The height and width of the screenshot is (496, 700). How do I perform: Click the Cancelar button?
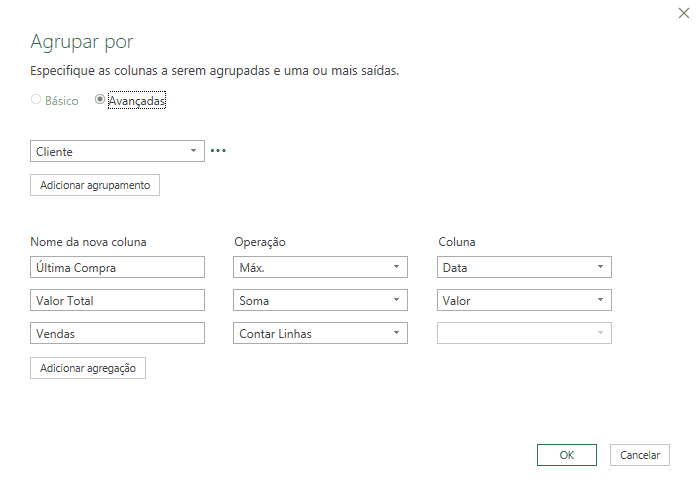640,455
